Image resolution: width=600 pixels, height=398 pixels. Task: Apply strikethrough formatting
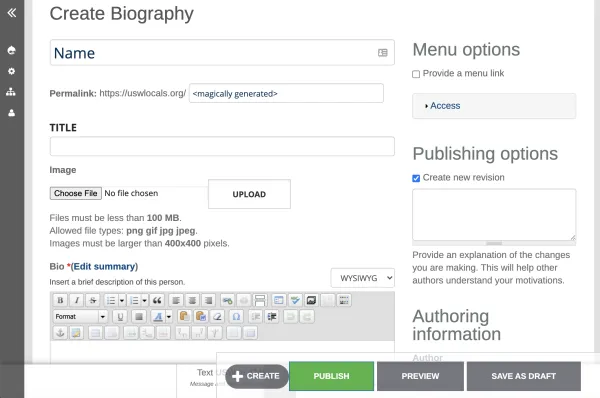click(93, 300)
